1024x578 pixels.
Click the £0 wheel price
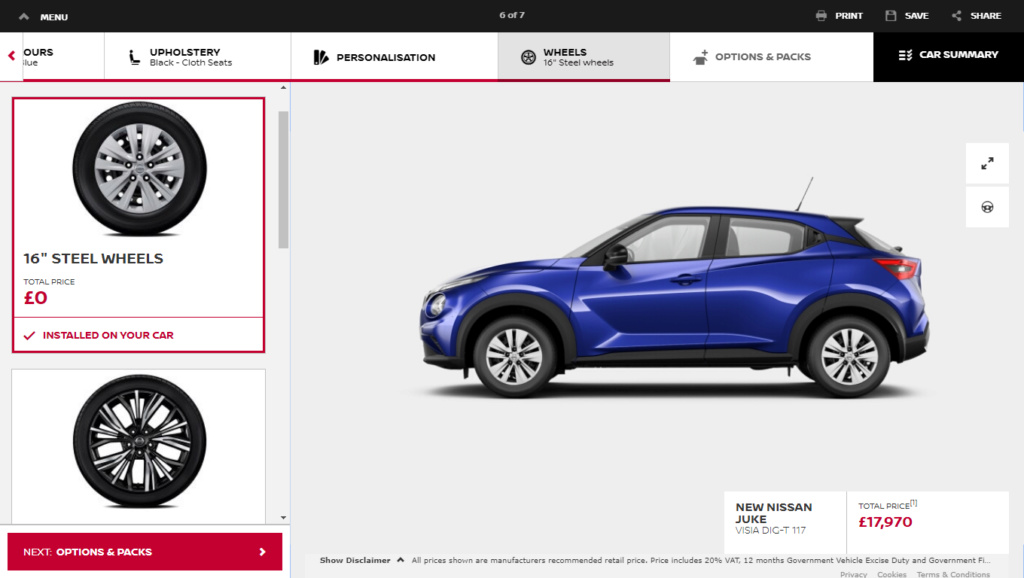[35, 298]
